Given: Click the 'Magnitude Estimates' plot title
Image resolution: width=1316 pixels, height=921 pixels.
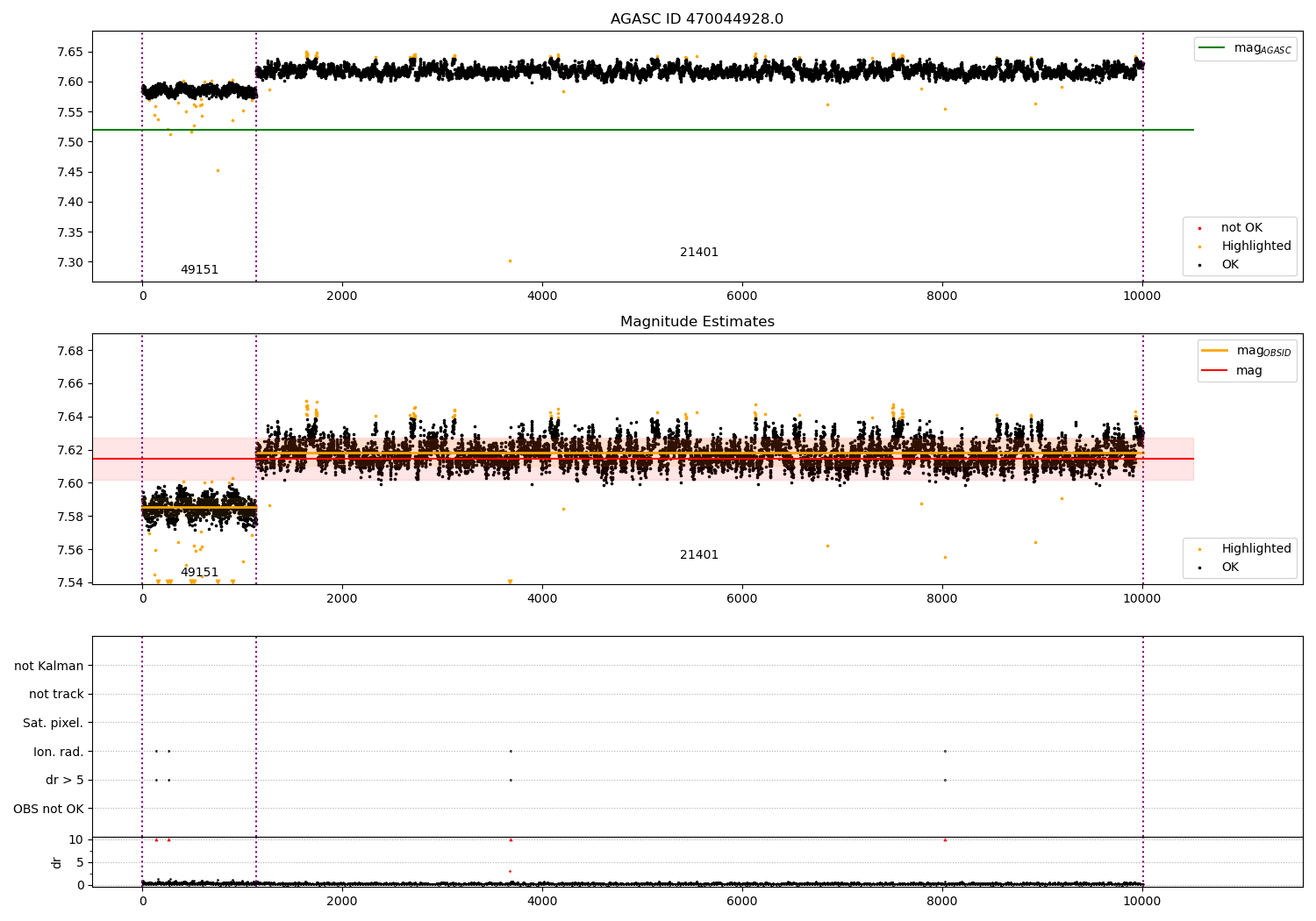Looking at the screenshot, I should 697,322.
